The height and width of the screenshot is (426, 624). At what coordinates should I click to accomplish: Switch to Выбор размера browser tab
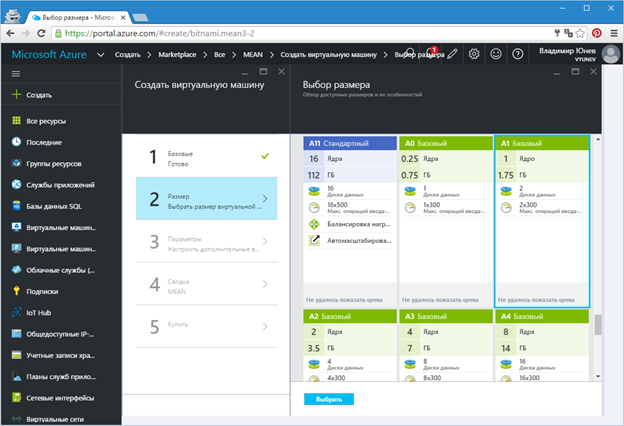[78, 18]
